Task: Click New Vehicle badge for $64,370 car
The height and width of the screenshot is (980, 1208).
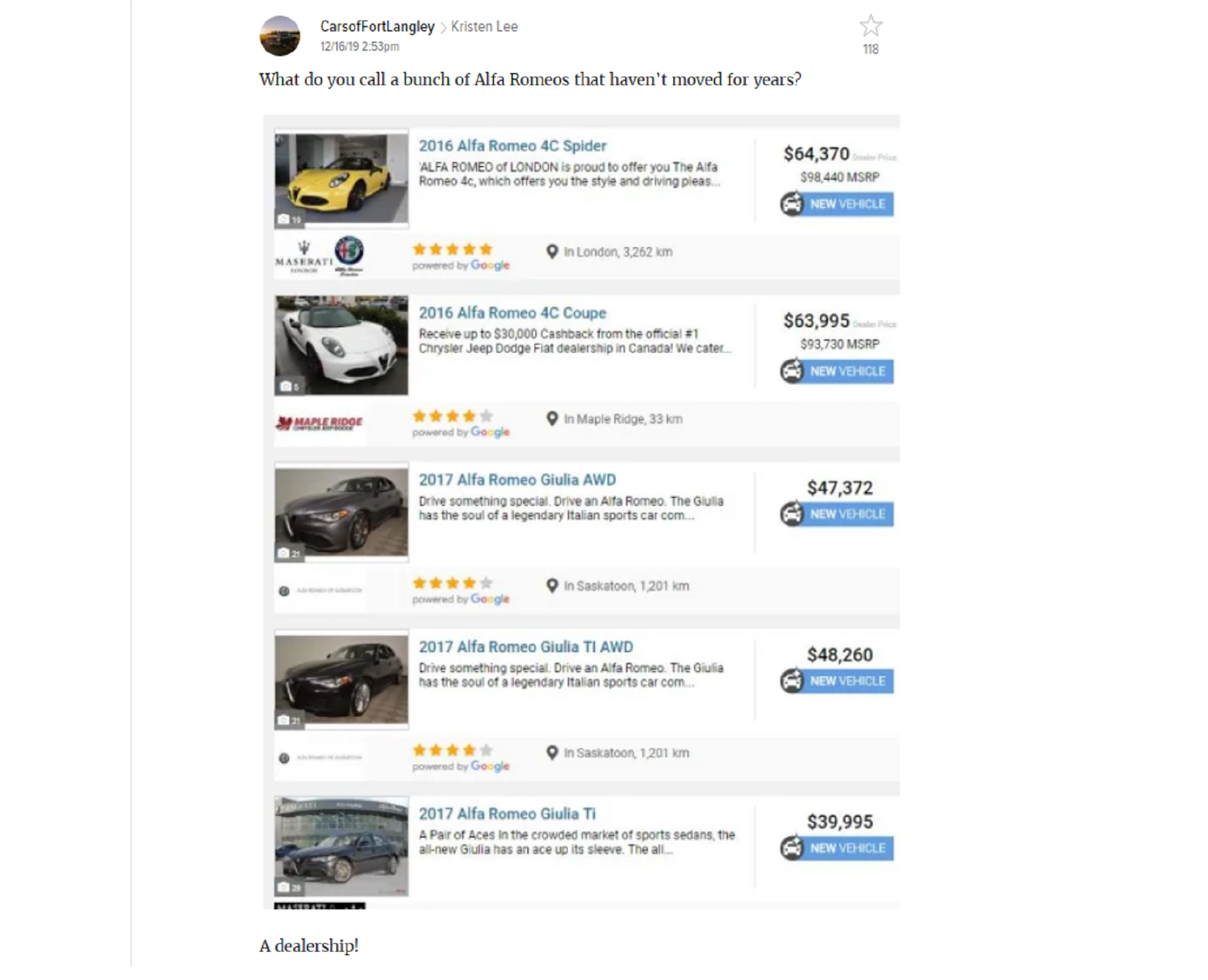Action: point(837,204)
